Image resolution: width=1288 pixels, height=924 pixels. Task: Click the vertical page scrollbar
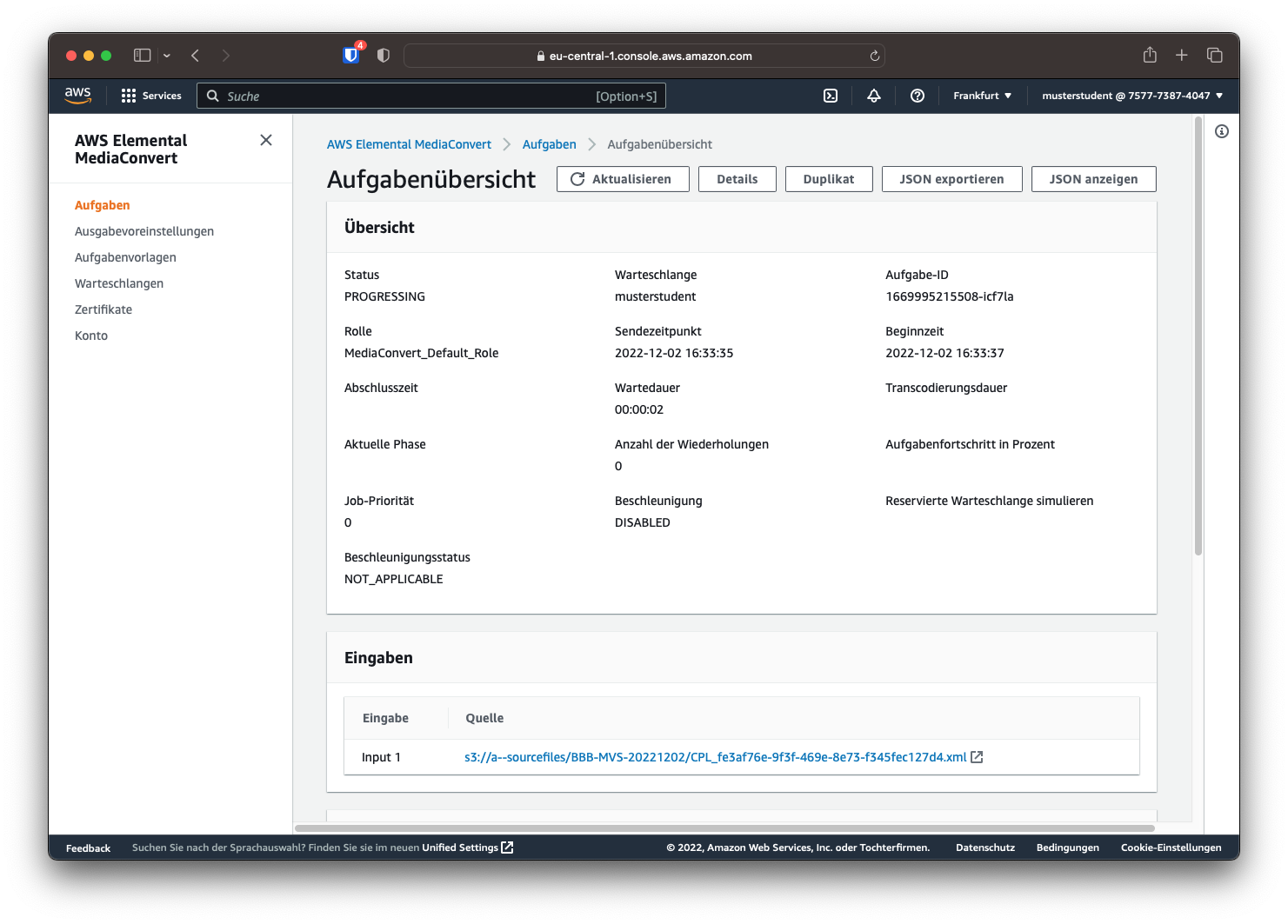pyautogui.click(x=1198, y=337)
